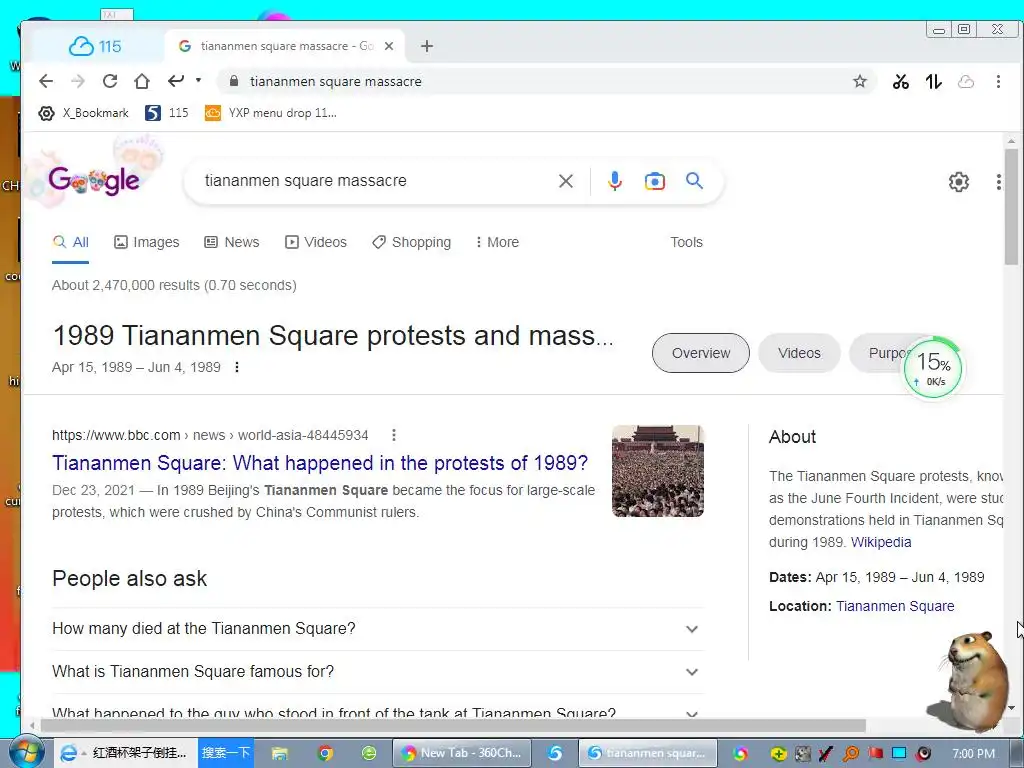This screenshot has width=1024, height=768.
Task: Click the clock showing 7:00 PM
Action: (973, 754)
